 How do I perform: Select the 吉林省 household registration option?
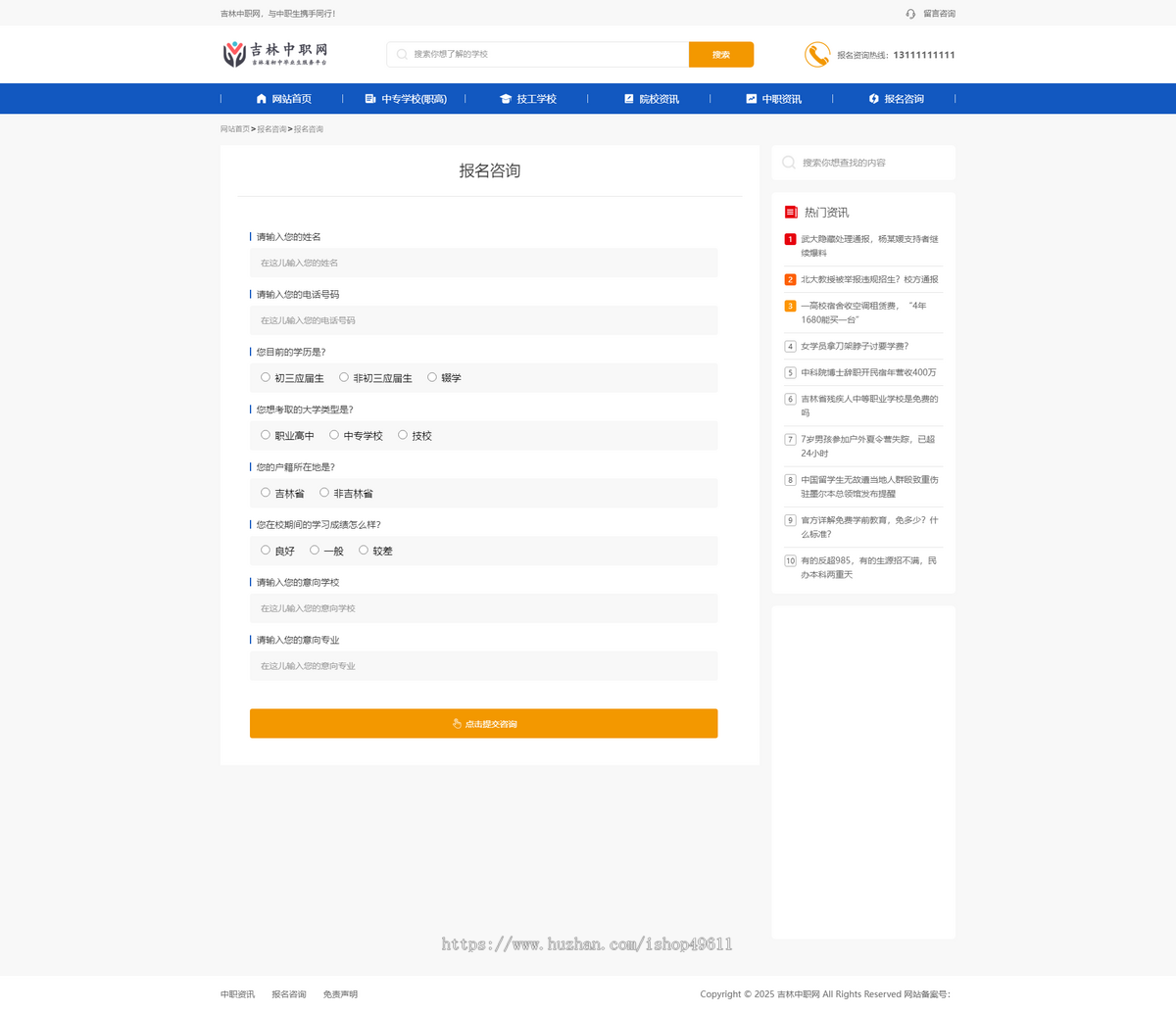(x=265, y=492)
